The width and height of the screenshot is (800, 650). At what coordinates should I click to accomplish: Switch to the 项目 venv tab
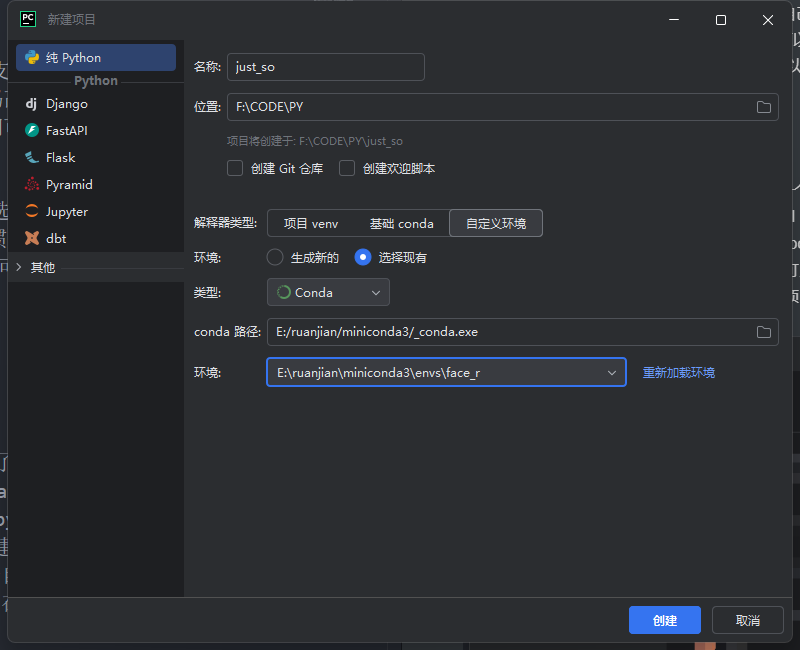(x=311, y=223)
